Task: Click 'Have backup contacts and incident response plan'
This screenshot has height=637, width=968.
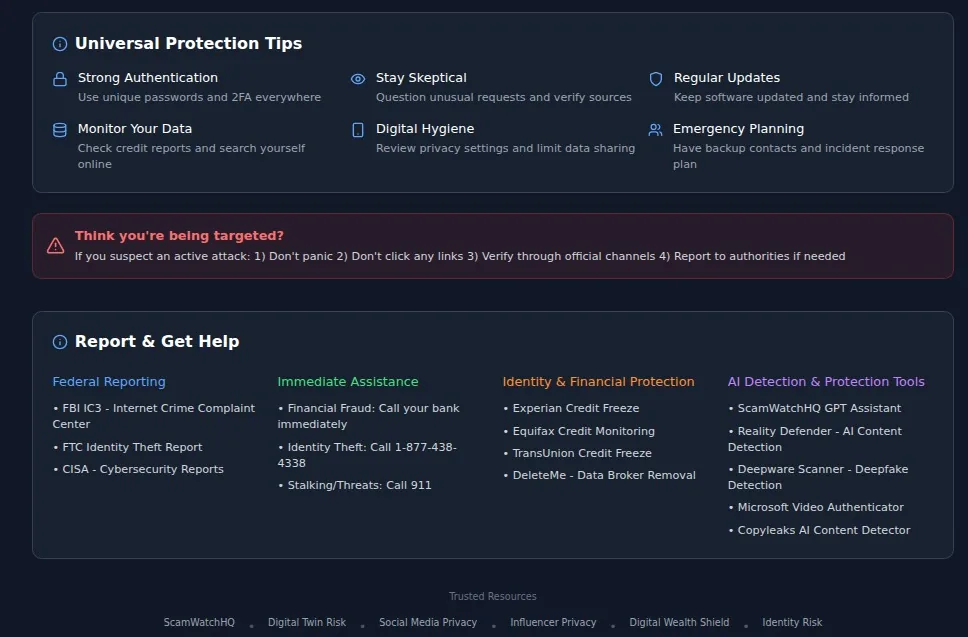Action: pyautogui.click(x=798, y=156)
